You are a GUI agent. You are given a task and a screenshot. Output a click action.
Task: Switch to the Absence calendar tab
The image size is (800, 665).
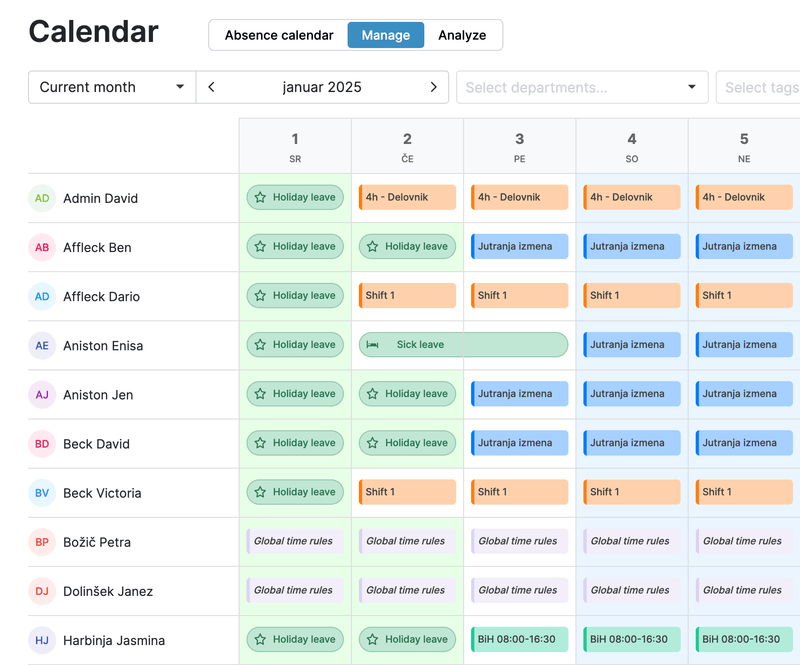click(x=280, y=35)
